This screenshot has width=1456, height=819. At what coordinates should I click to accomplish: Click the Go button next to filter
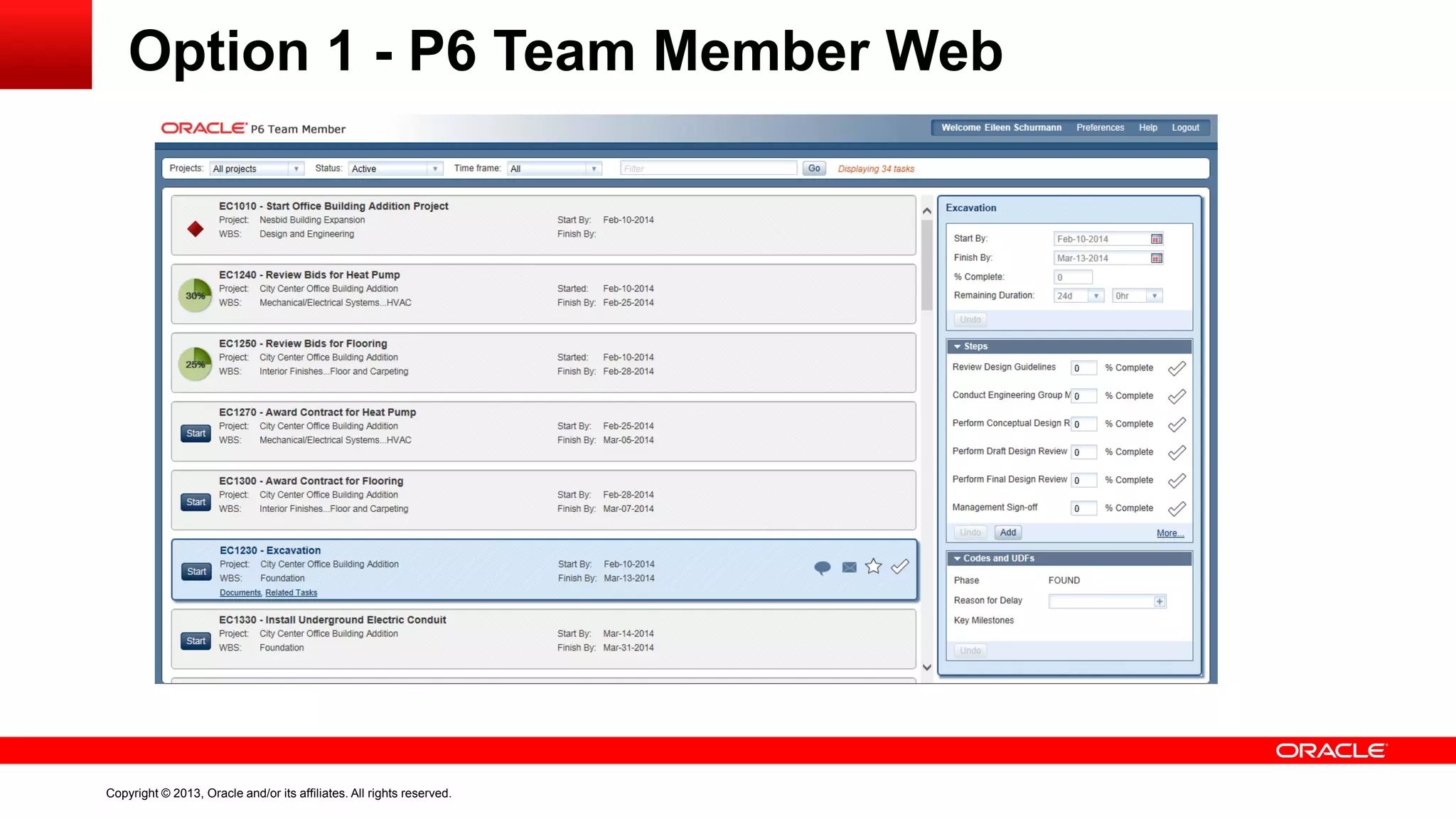(814, 168)
